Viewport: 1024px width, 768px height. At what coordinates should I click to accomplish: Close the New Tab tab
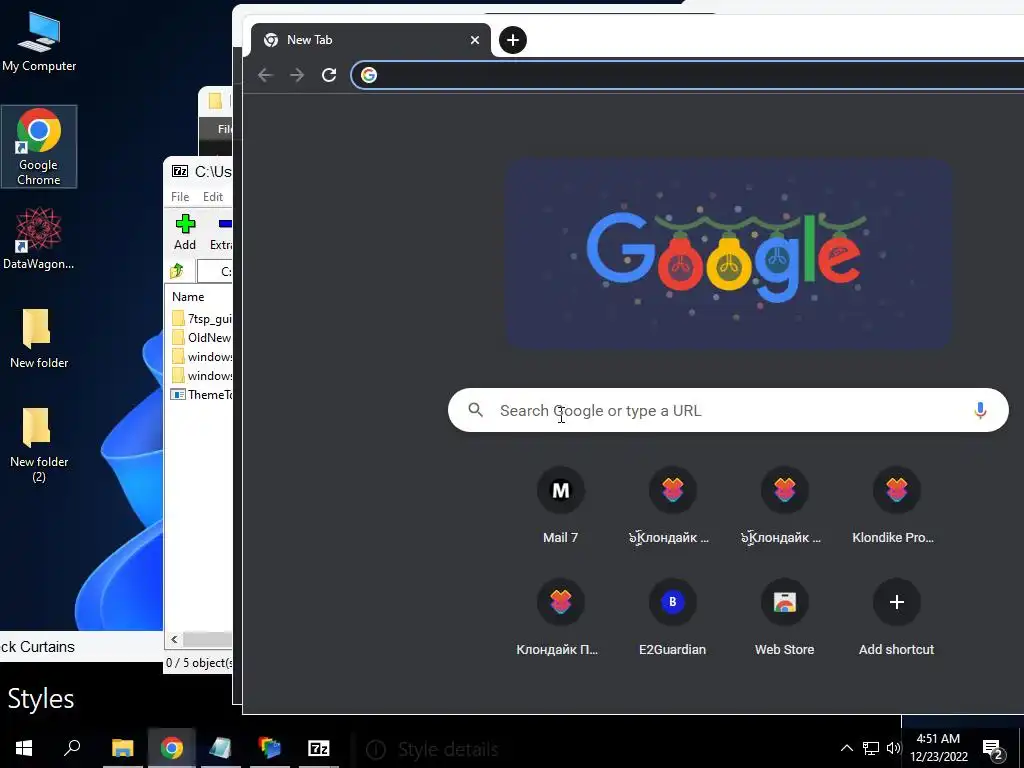[x=475, y=40]
